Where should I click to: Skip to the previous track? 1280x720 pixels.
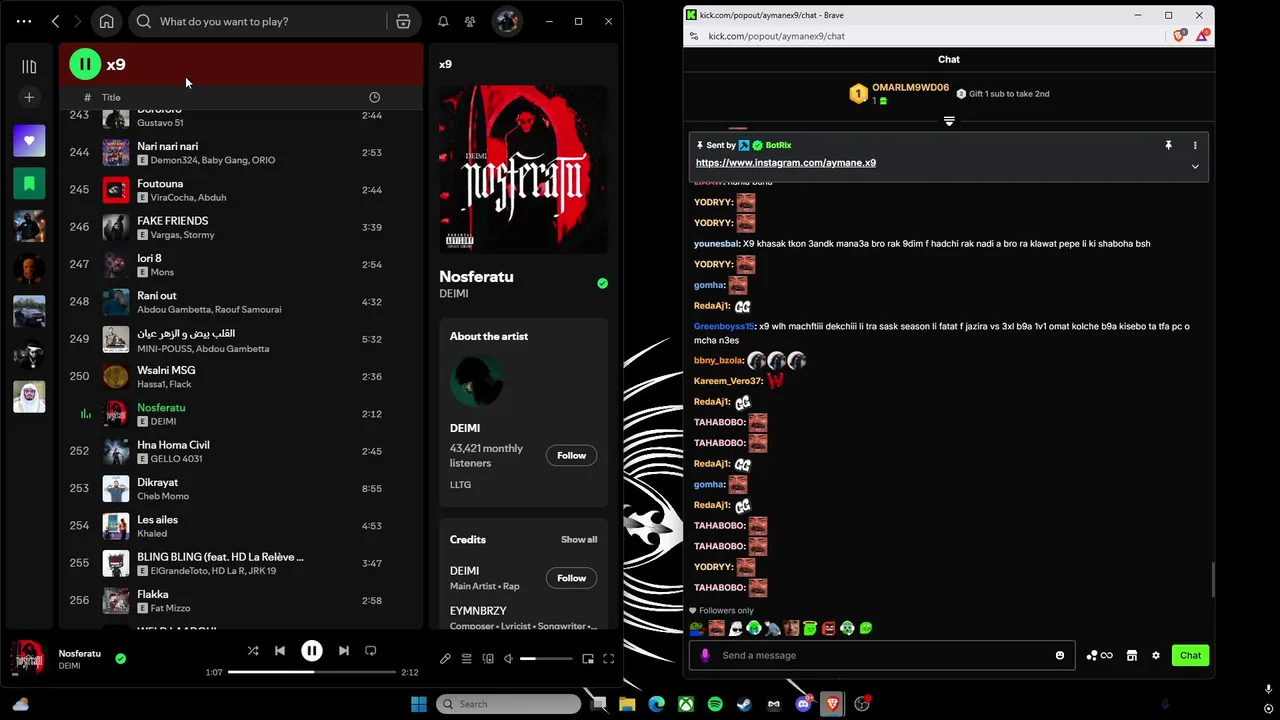tap(280, 651)
